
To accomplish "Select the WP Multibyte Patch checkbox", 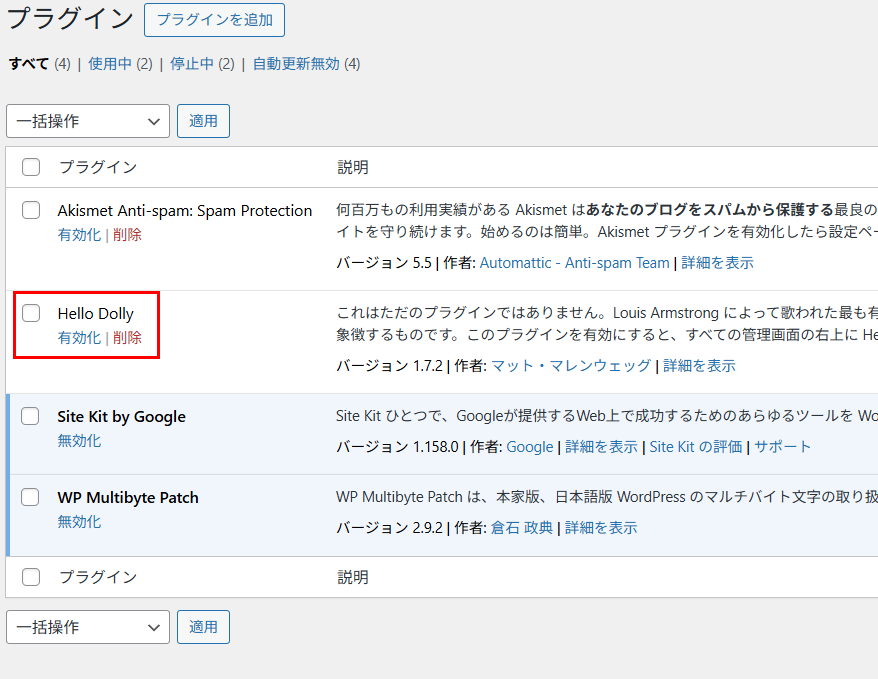I will [x=31, y=497].
